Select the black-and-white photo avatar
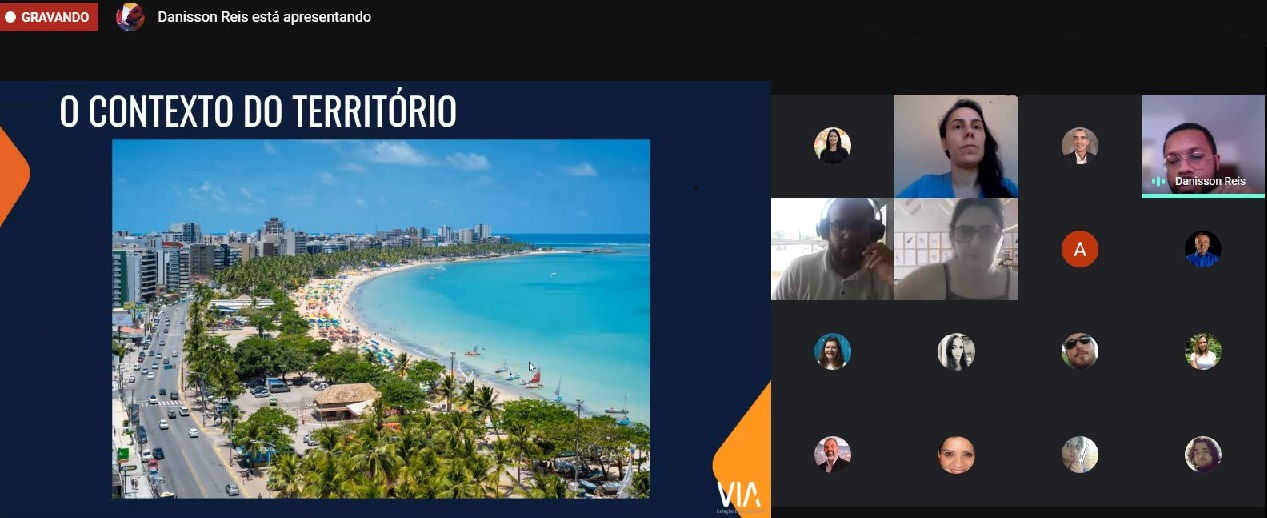Viewport: 1267px width, 518px height. [x=955, y=351]
